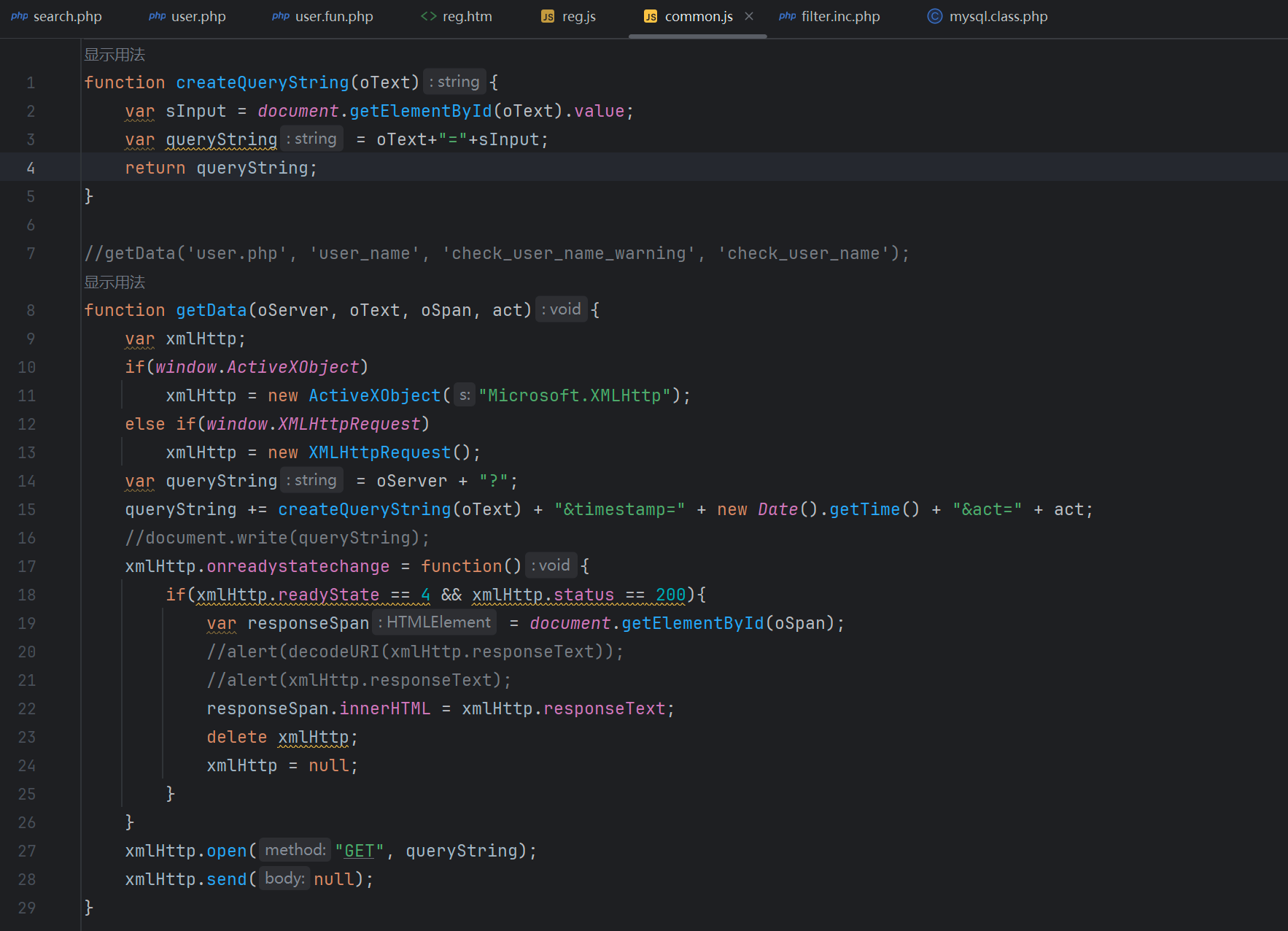Click the commented document.write on line 16
The image size is (1288, 931).
278,538
